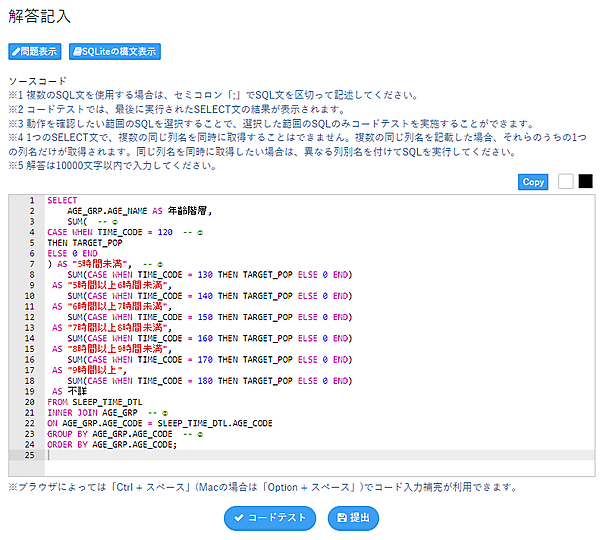
Task: Click line number 1 in the gutter
Action: tap(32, 200)
